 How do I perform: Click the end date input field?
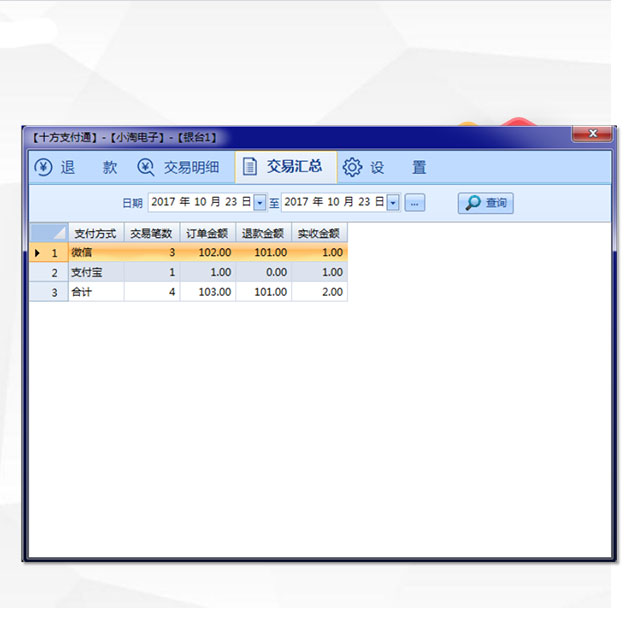tap(333, 203)
